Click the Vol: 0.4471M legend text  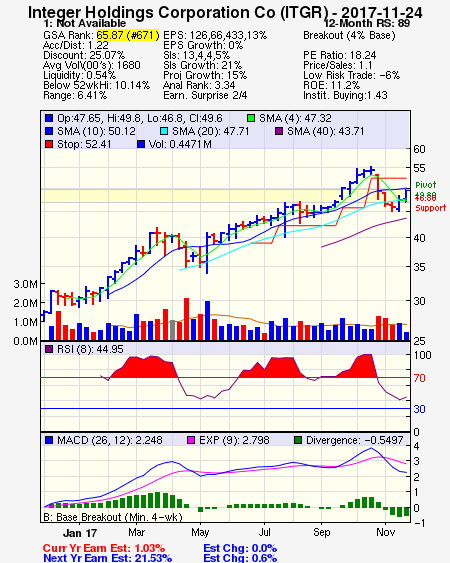click(x=180, y=144)
